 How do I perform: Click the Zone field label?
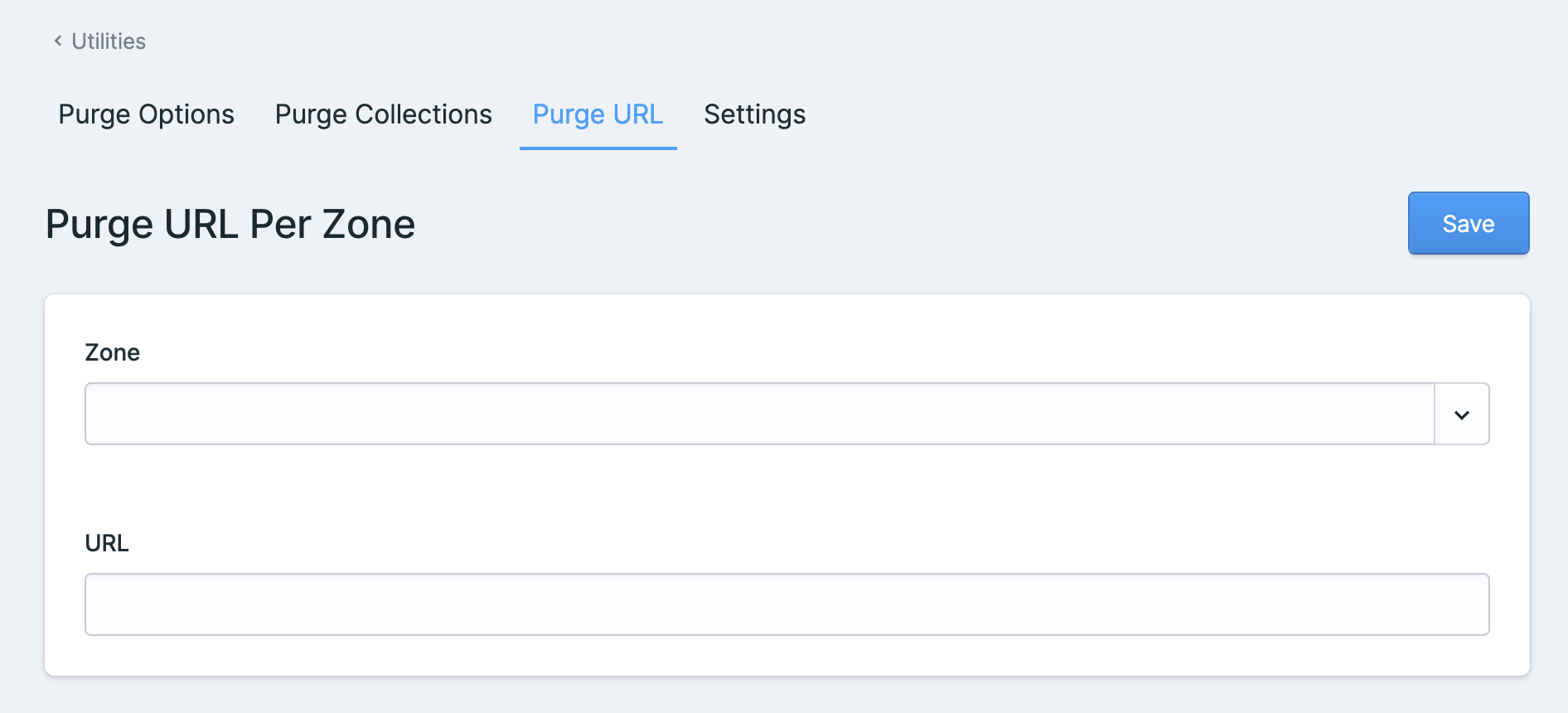pos(113,352)
